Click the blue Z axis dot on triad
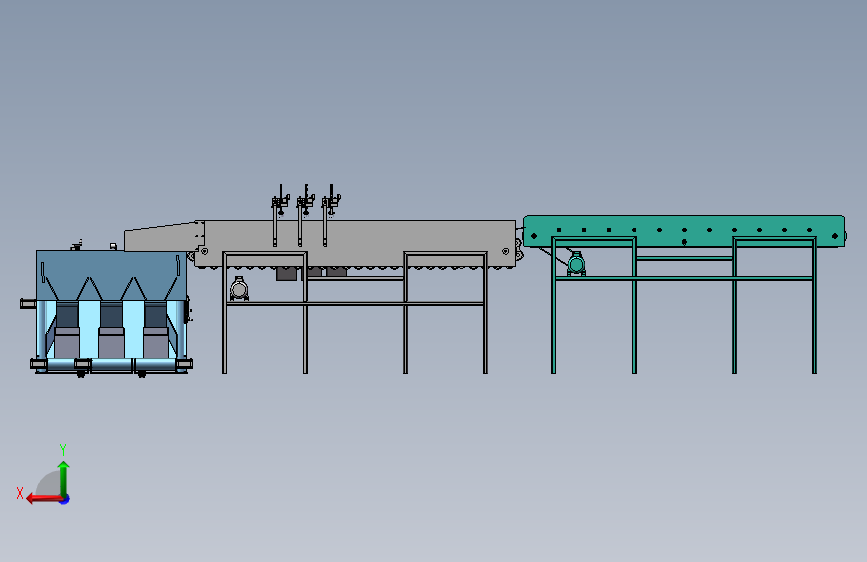 [65, 500]
